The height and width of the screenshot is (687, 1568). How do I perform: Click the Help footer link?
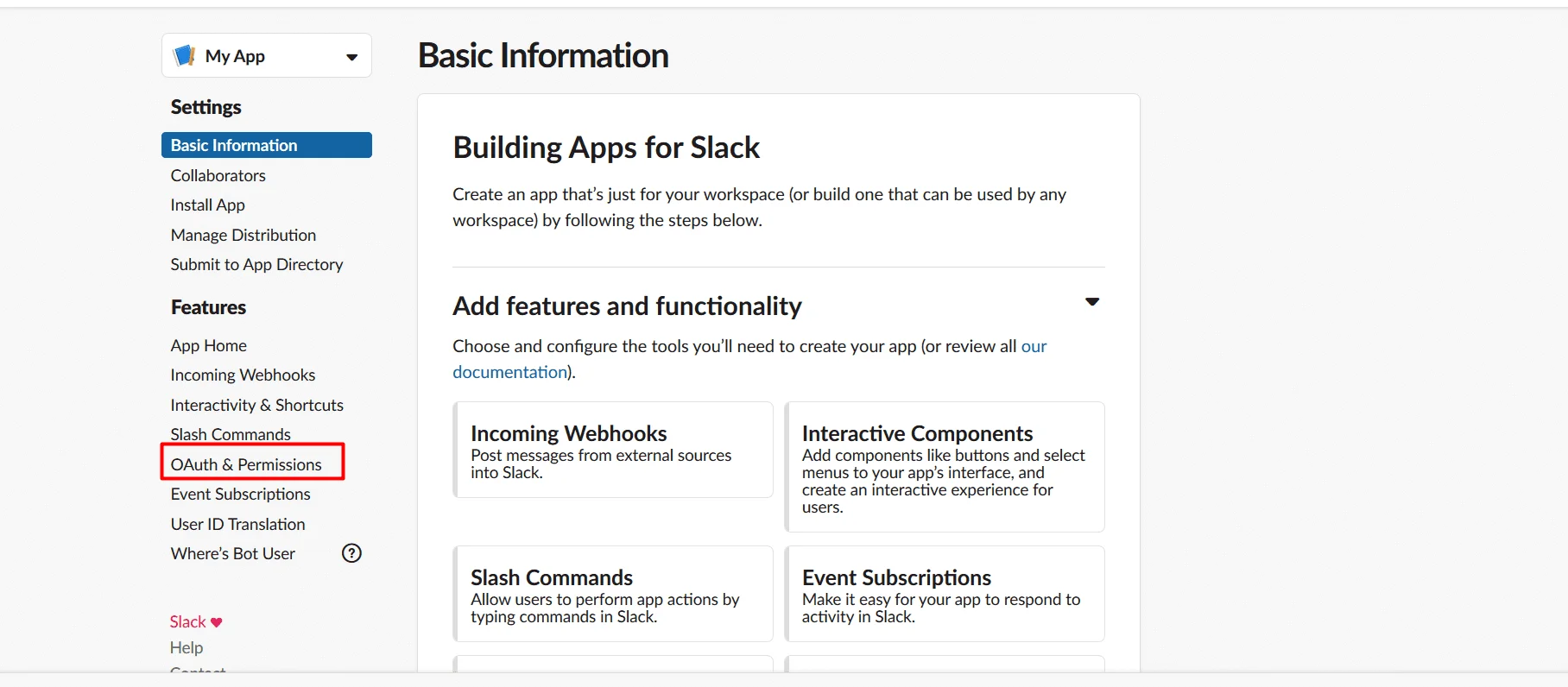[x=187, y=647]
